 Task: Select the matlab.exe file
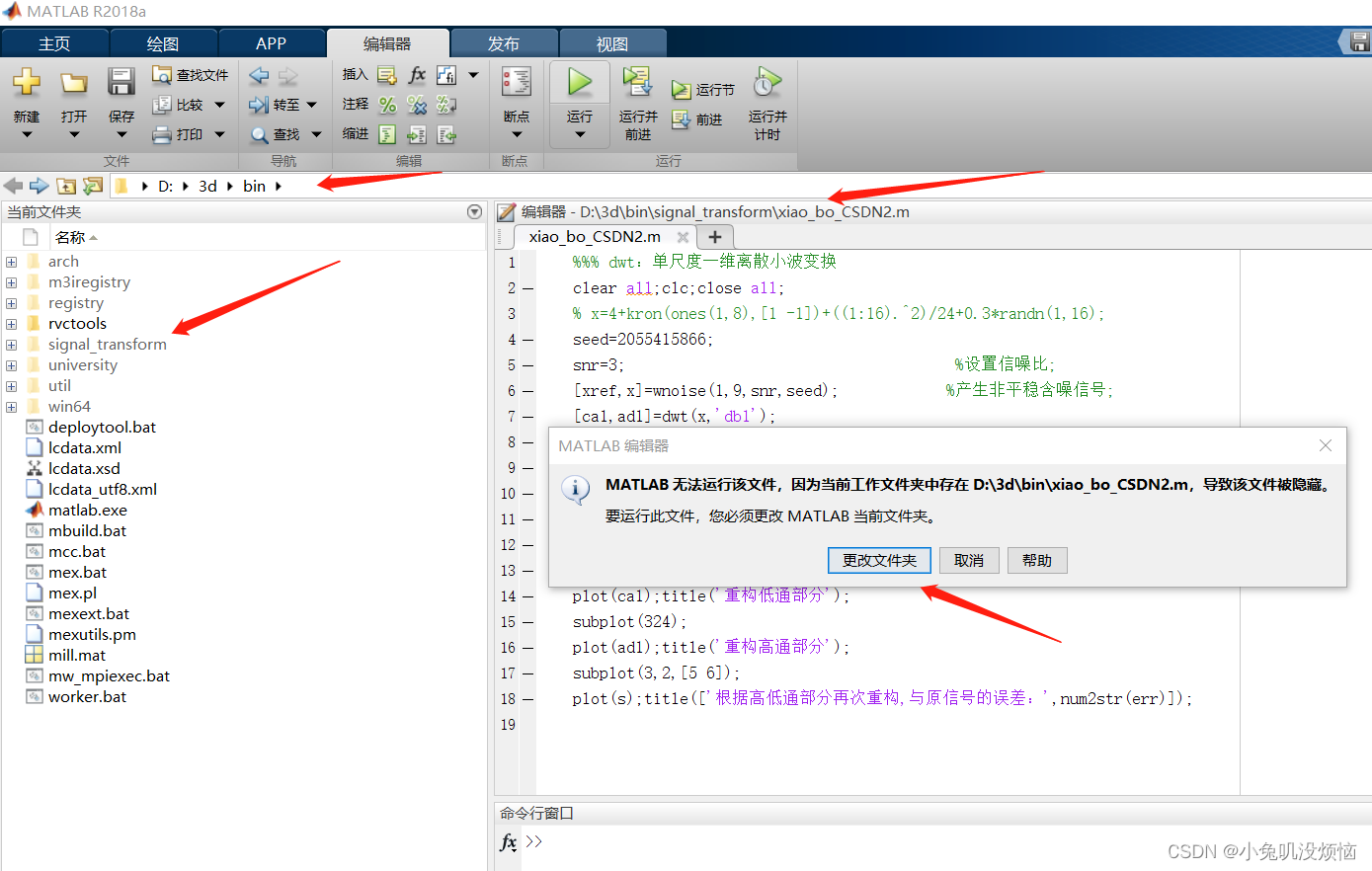tap(87, 511)
